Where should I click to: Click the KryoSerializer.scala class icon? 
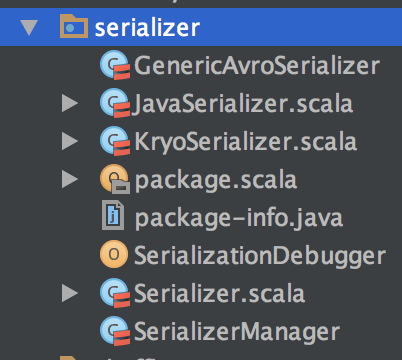click(115, 141)
